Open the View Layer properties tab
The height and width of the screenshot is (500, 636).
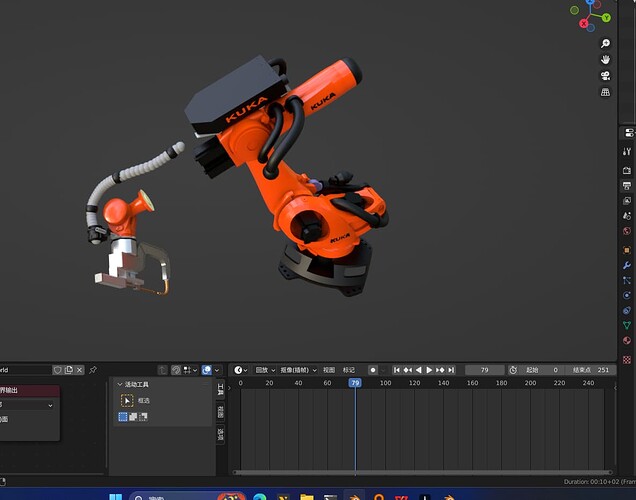pos(627,201)
